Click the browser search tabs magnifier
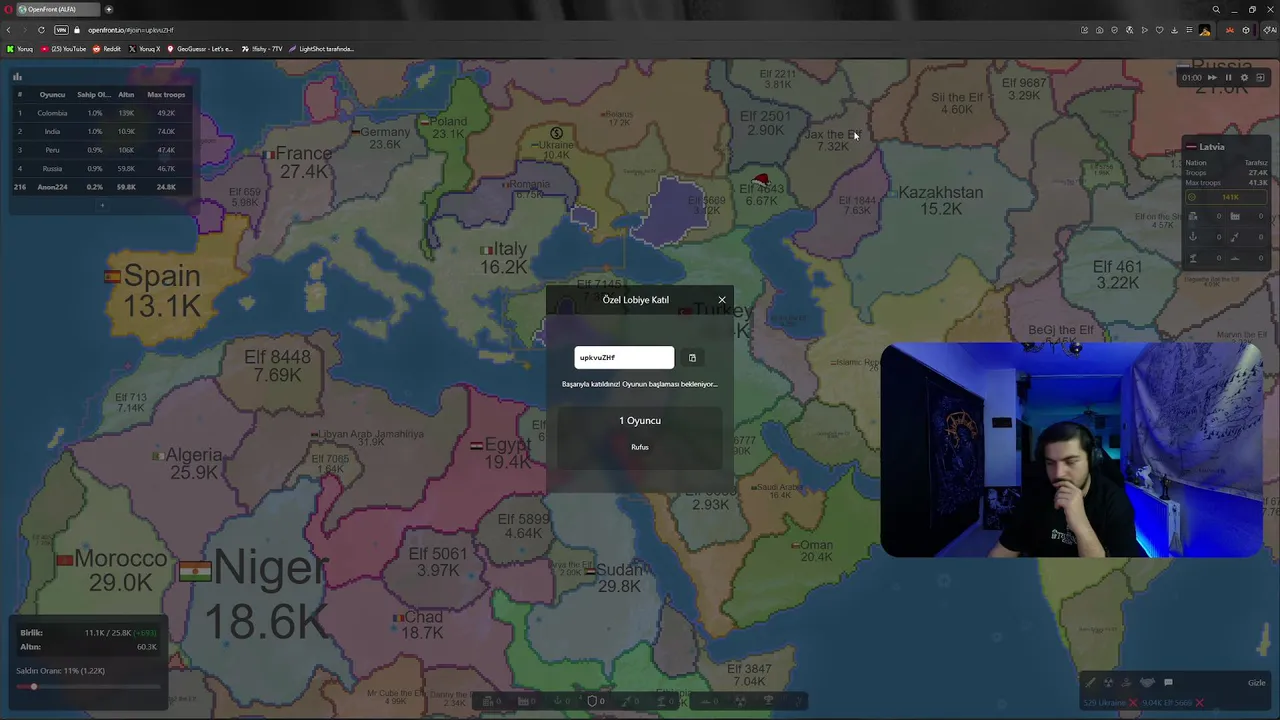The width and height of the screenshot is (1280, 720). coord(1216,9)
